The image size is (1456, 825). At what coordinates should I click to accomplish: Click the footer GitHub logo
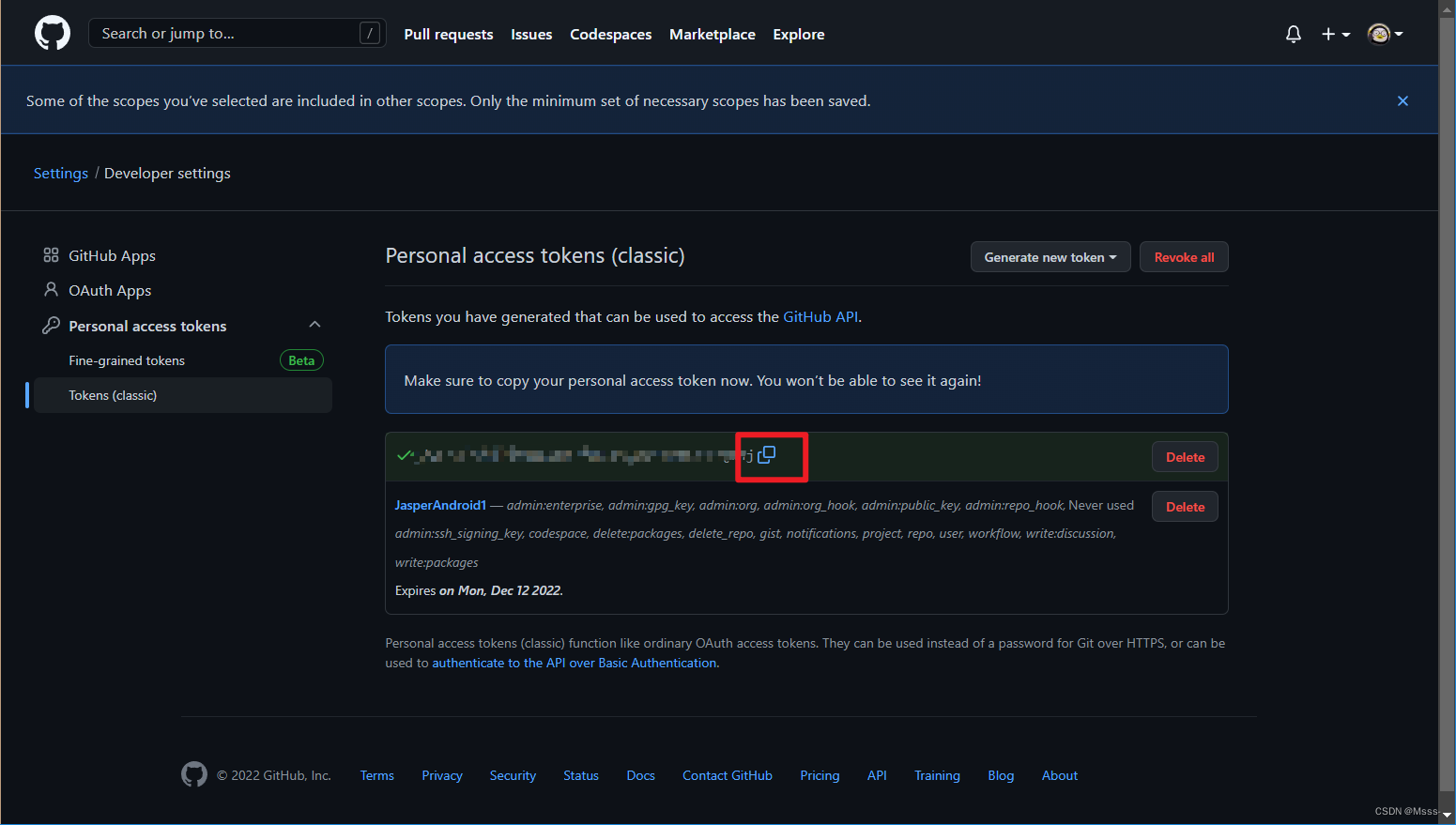coord(194,774)
